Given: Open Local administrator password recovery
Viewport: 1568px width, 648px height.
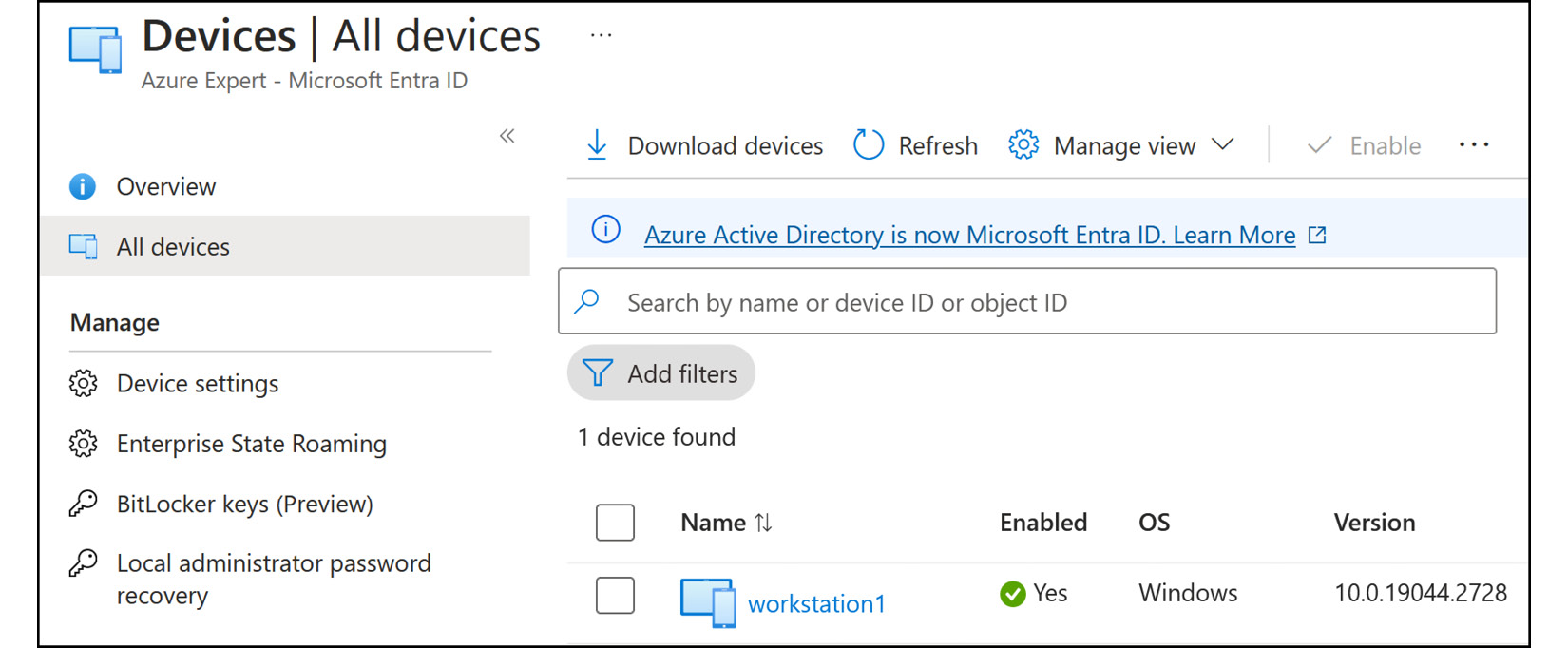Looking at the screenshot, I should (x=274, y=580).
